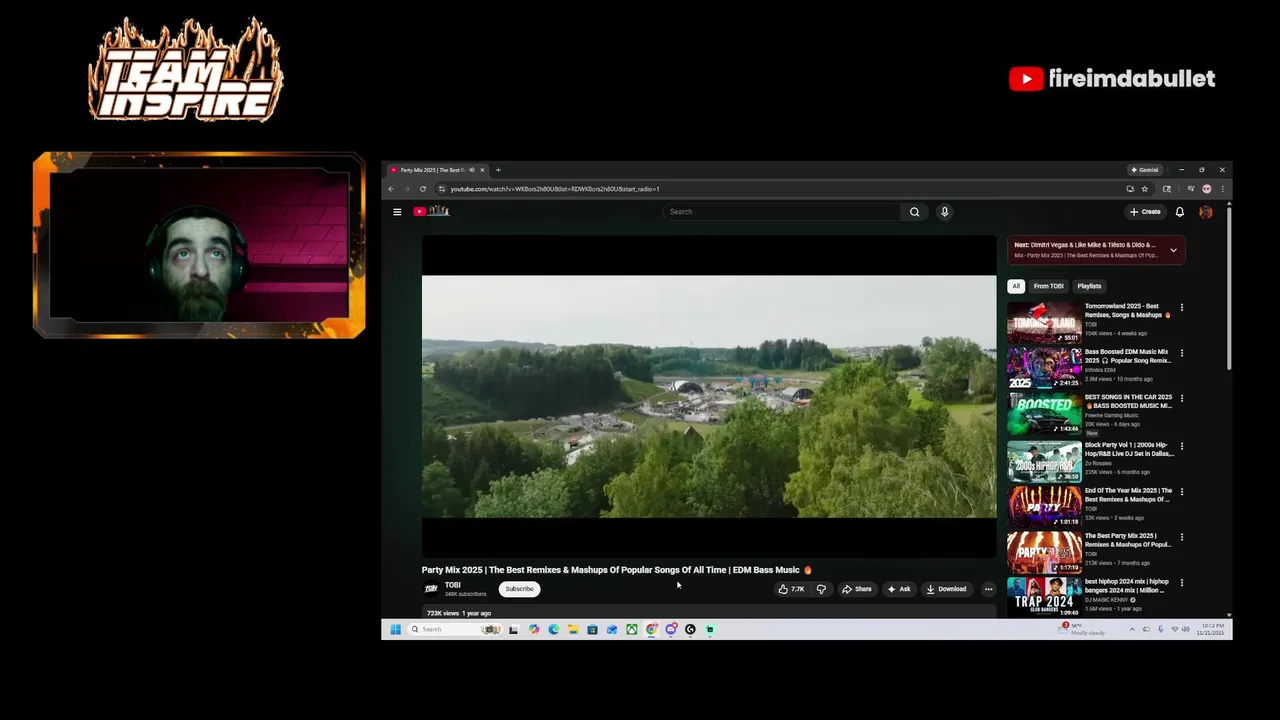Open options menu for The Best Party Mix
This screenshot has height=720, width=1280.
[x=1182, y=537]
